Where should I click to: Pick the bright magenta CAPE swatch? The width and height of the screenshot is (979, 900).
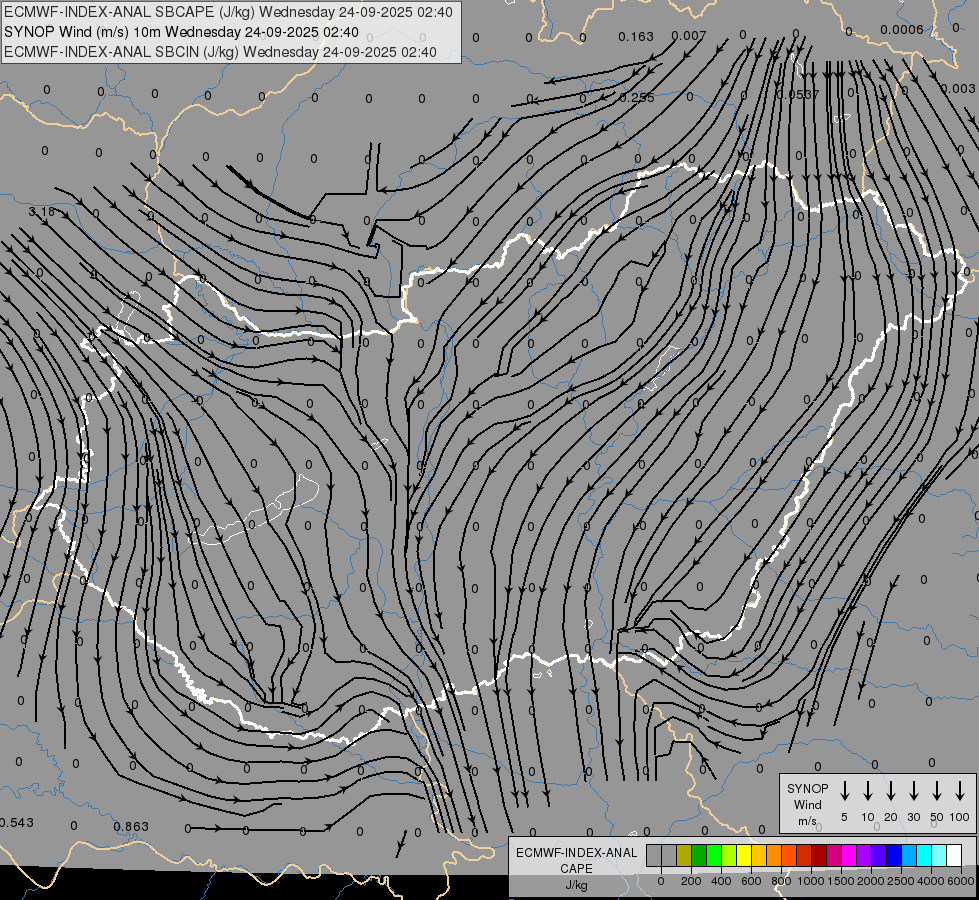(850, 855)
